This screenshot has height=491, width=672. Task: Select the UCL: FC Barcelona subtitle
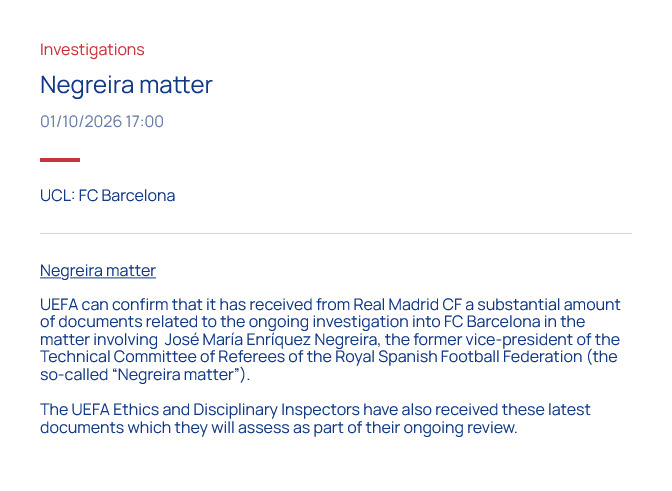tap(108, 196)
